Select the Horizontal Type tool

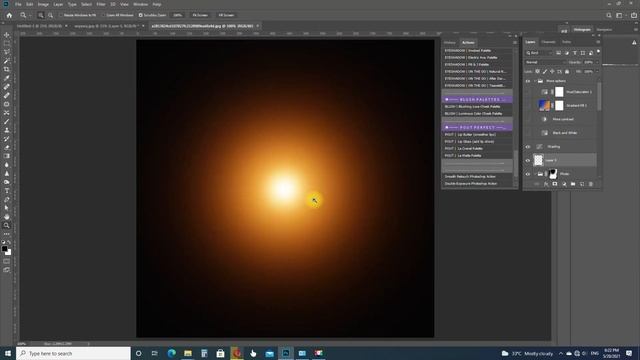pyautogui.click(x=7, y=191)
